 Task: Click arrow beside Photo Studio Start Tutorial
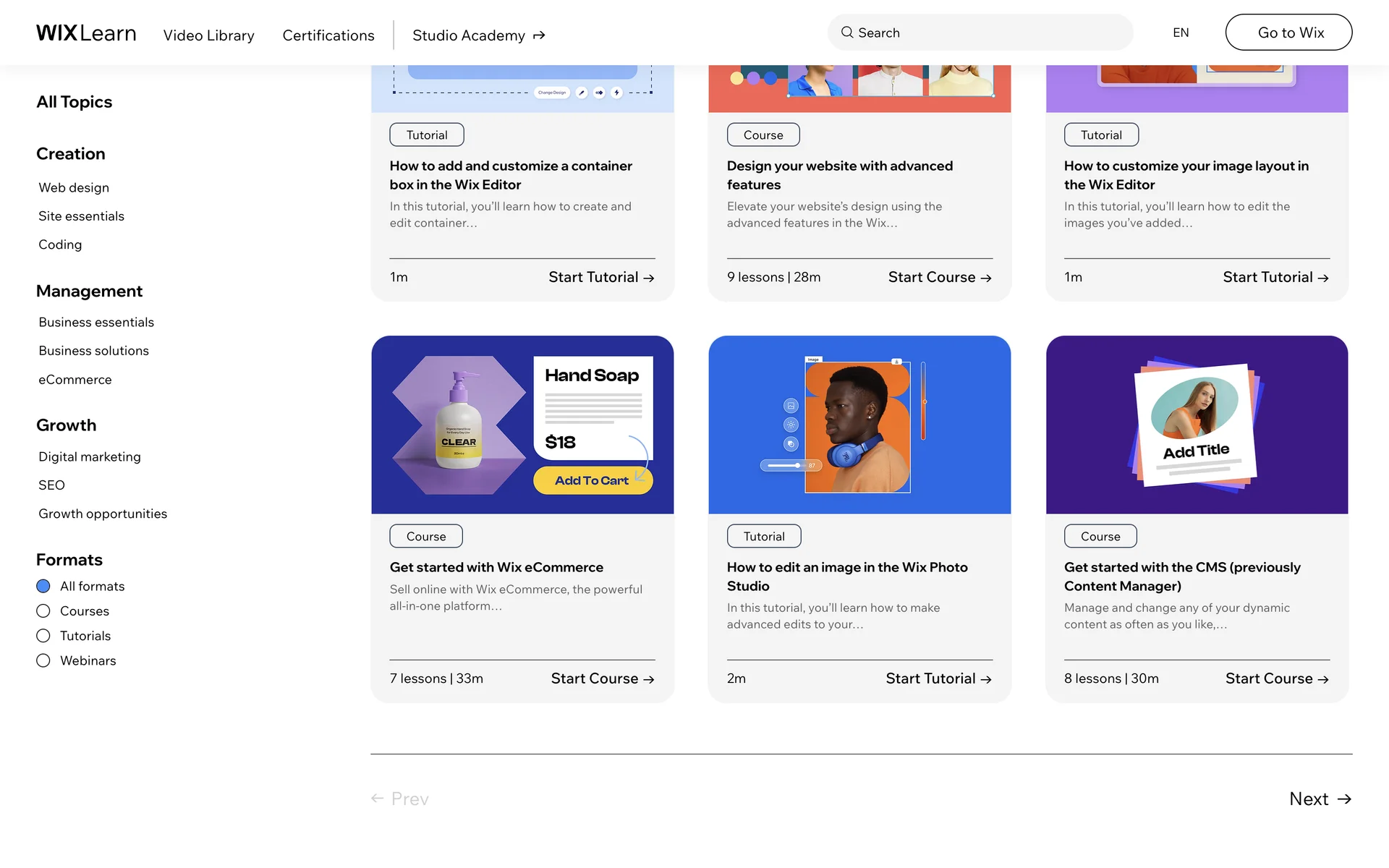click(x=985, y=679)
